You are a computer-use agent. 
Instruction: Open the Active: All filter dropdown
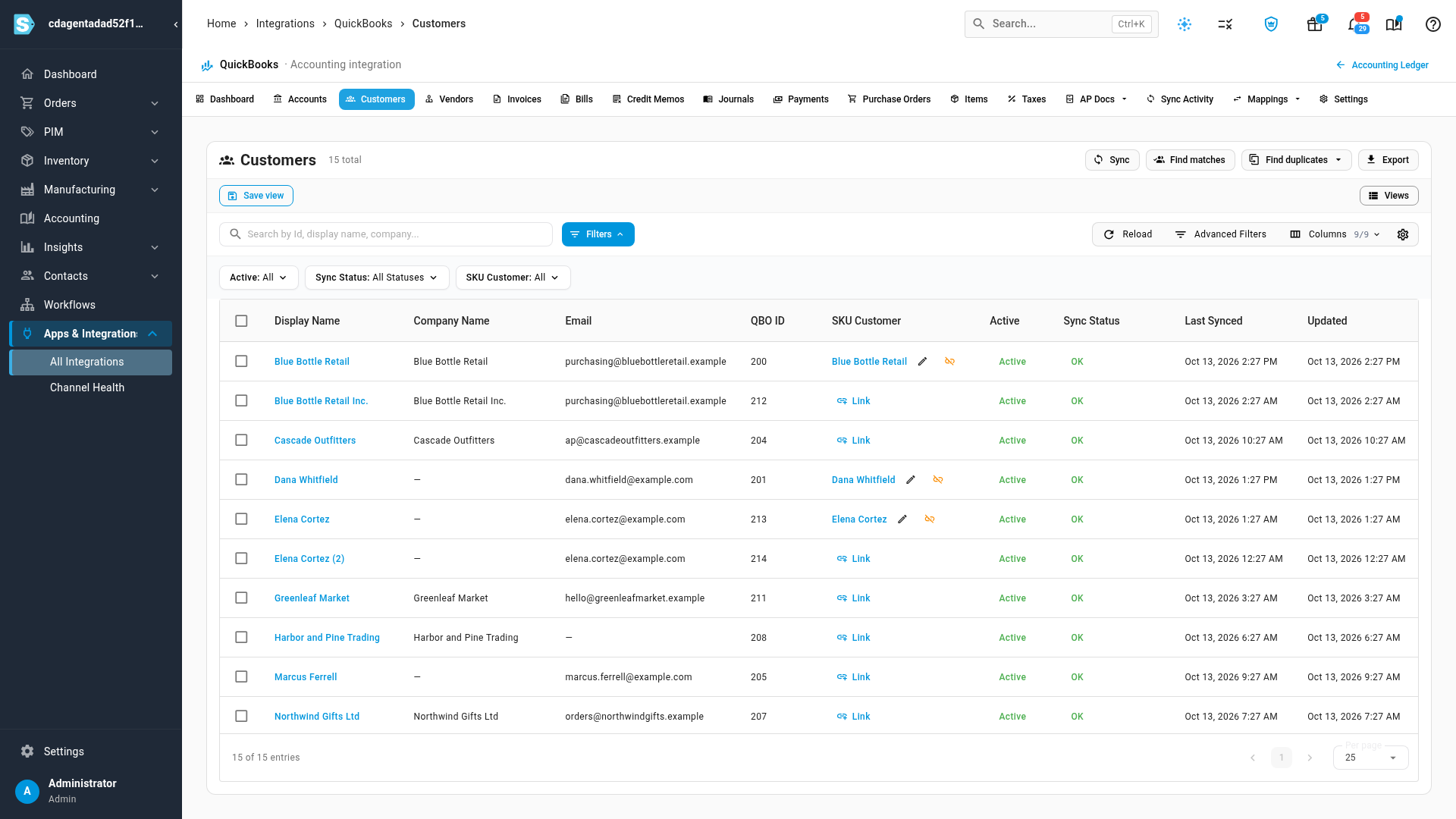click(259, 278)
